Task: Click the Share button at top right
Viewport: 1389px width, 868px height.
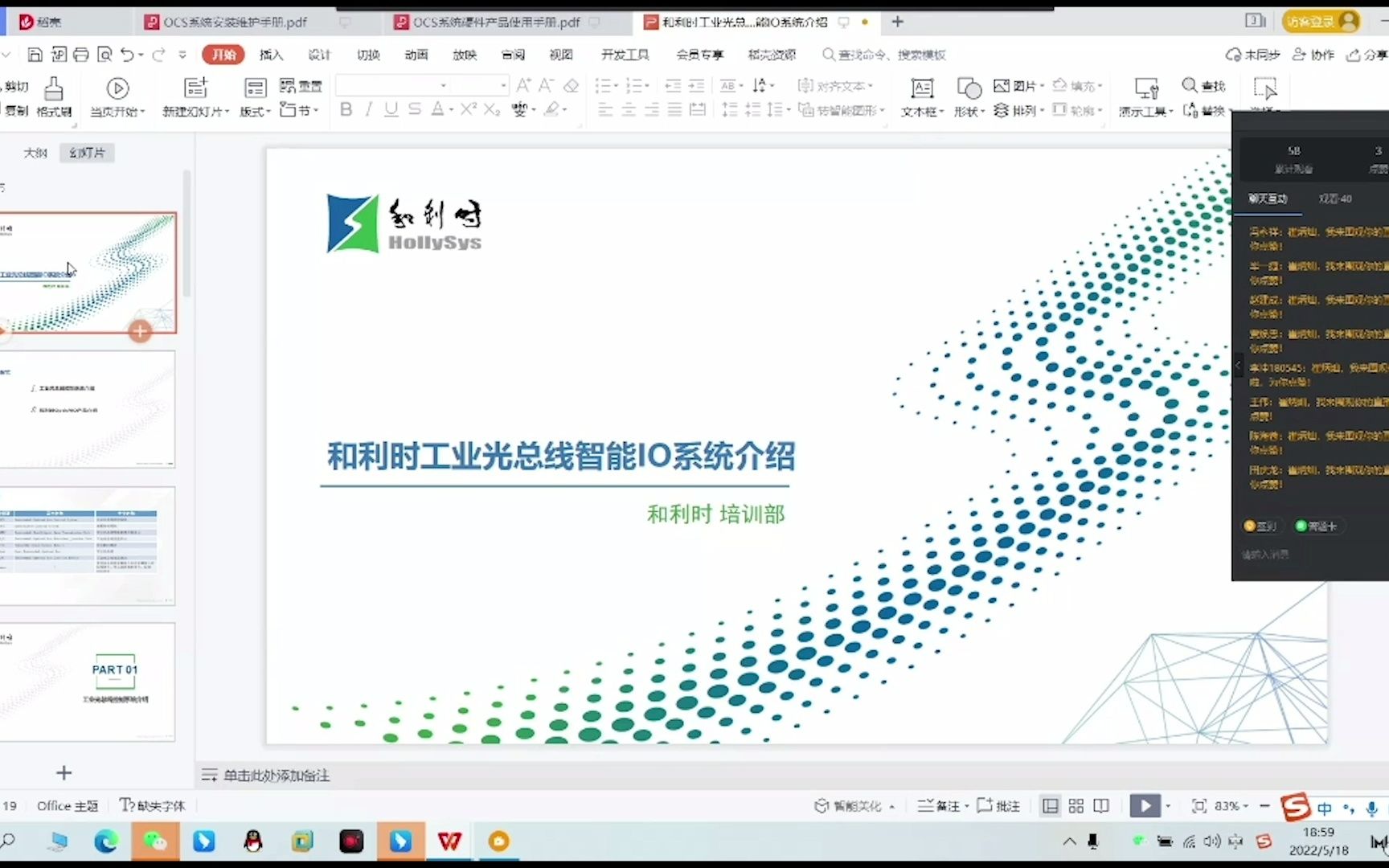Action: tap(1367, 55)
